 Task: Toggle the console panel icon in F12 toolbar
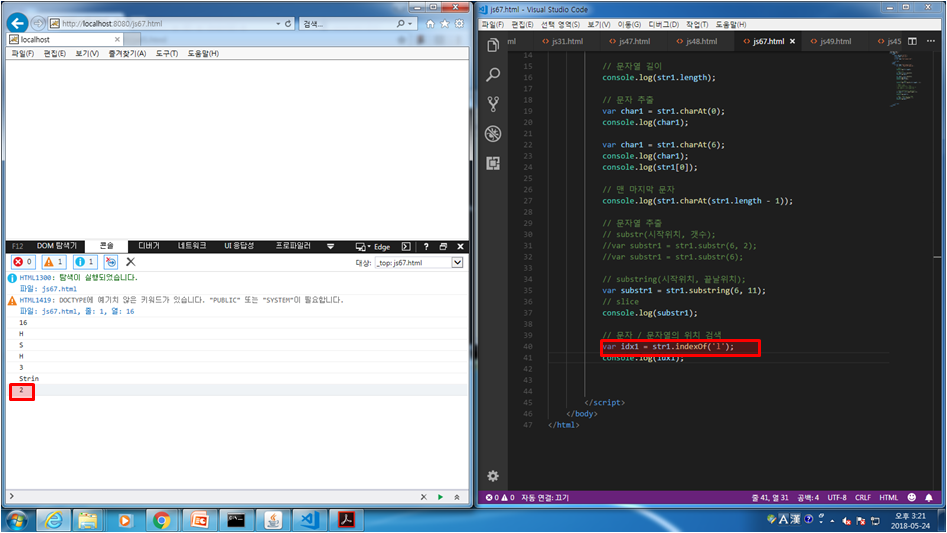pos(406,246)
